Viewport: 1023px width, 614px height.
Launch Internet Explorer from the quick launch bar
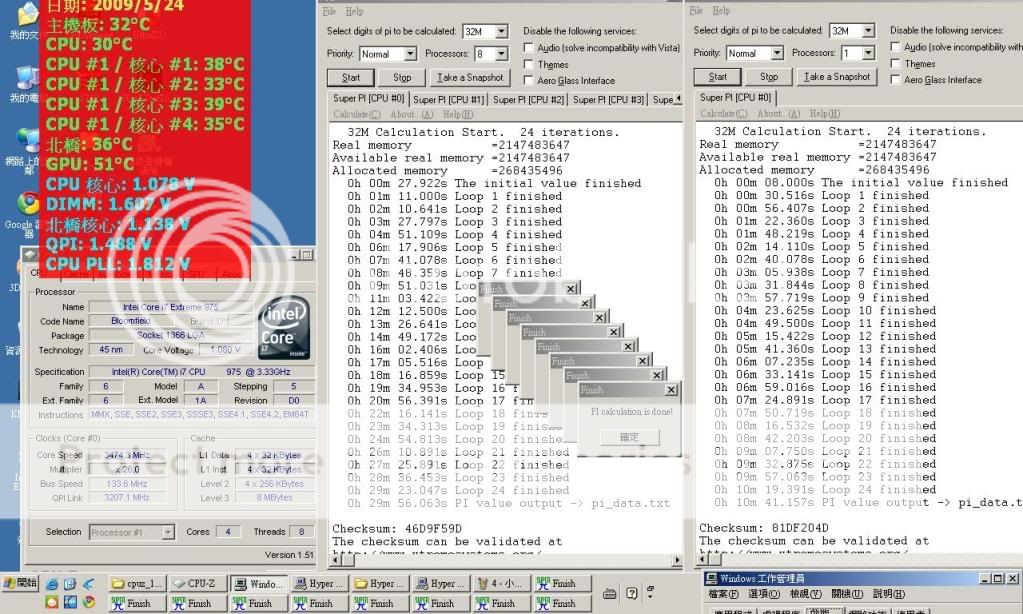52,584
